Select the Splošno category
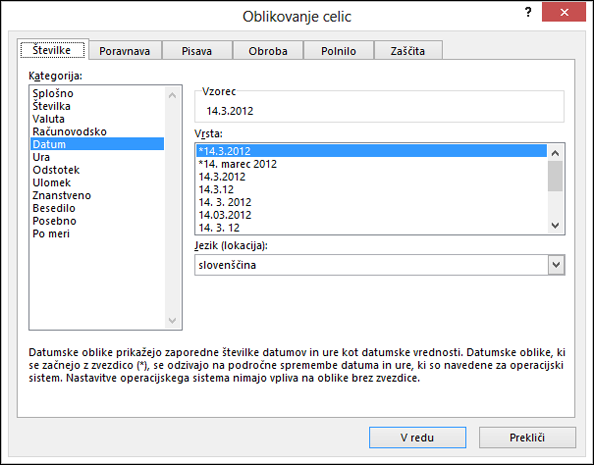 click(x=97, y=93)
